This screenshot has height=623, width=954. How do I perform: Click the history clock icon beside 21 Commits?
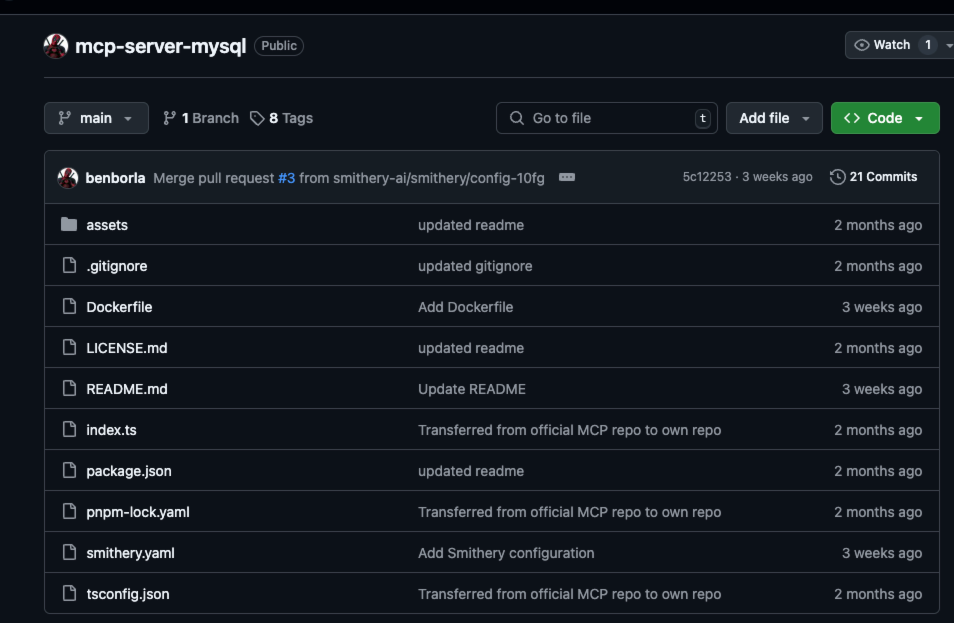[x=838, y=177]
